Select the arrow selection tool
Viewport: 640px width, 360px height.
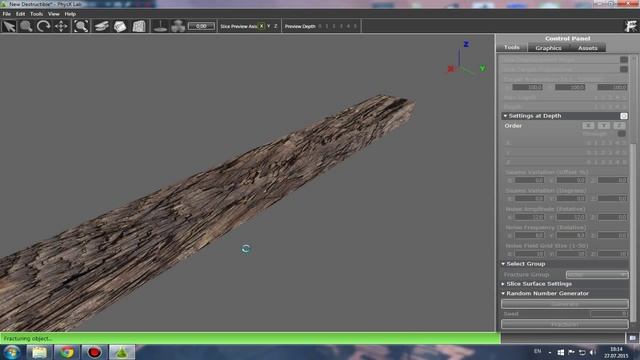point(9,26)
